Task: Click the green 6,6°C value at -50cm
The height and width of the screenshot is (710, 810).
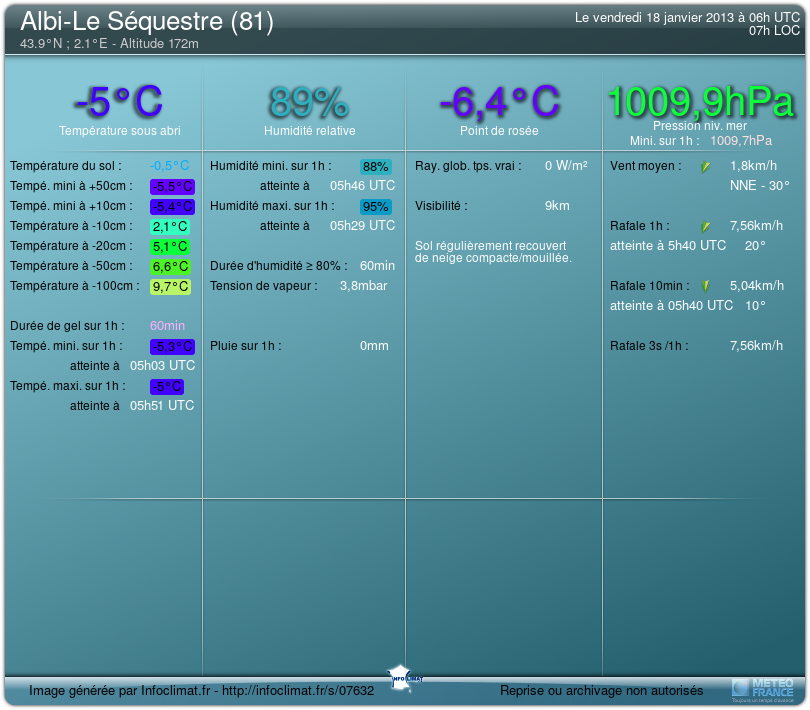Action: pos(170,266)
